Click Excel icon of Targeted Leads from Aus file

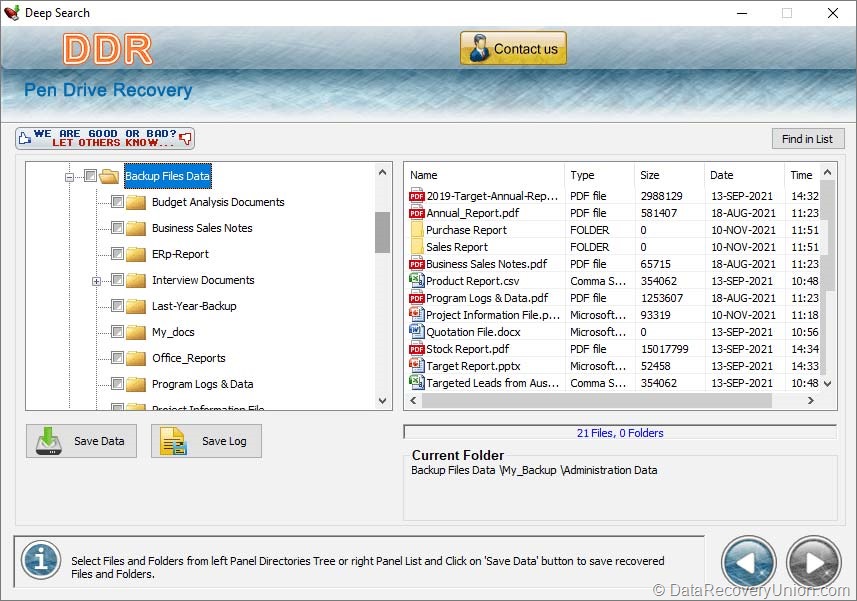click(417, 382)
